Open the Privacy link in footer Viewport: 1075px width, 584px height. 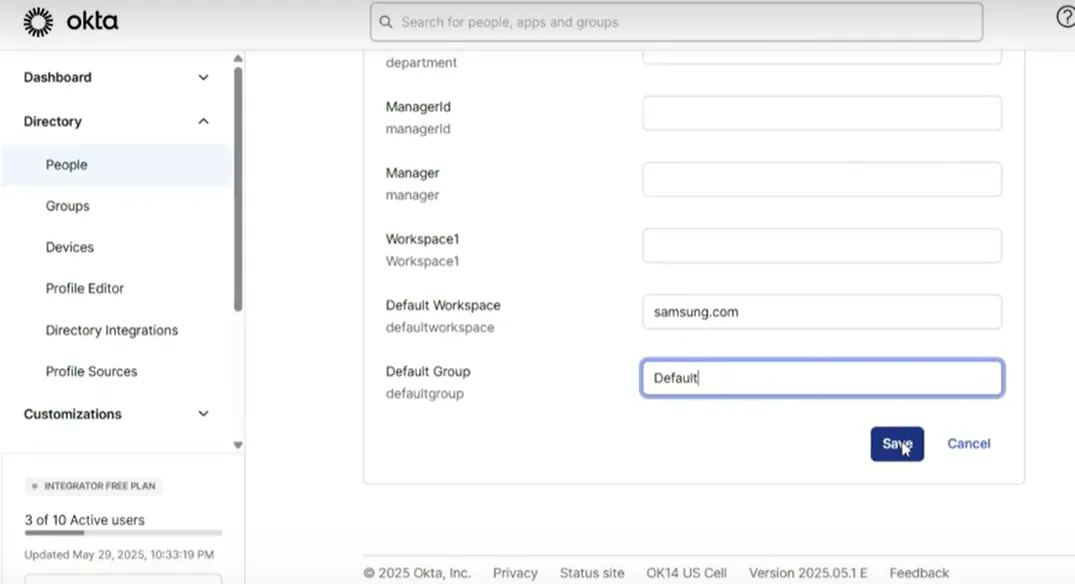[515, 572]
